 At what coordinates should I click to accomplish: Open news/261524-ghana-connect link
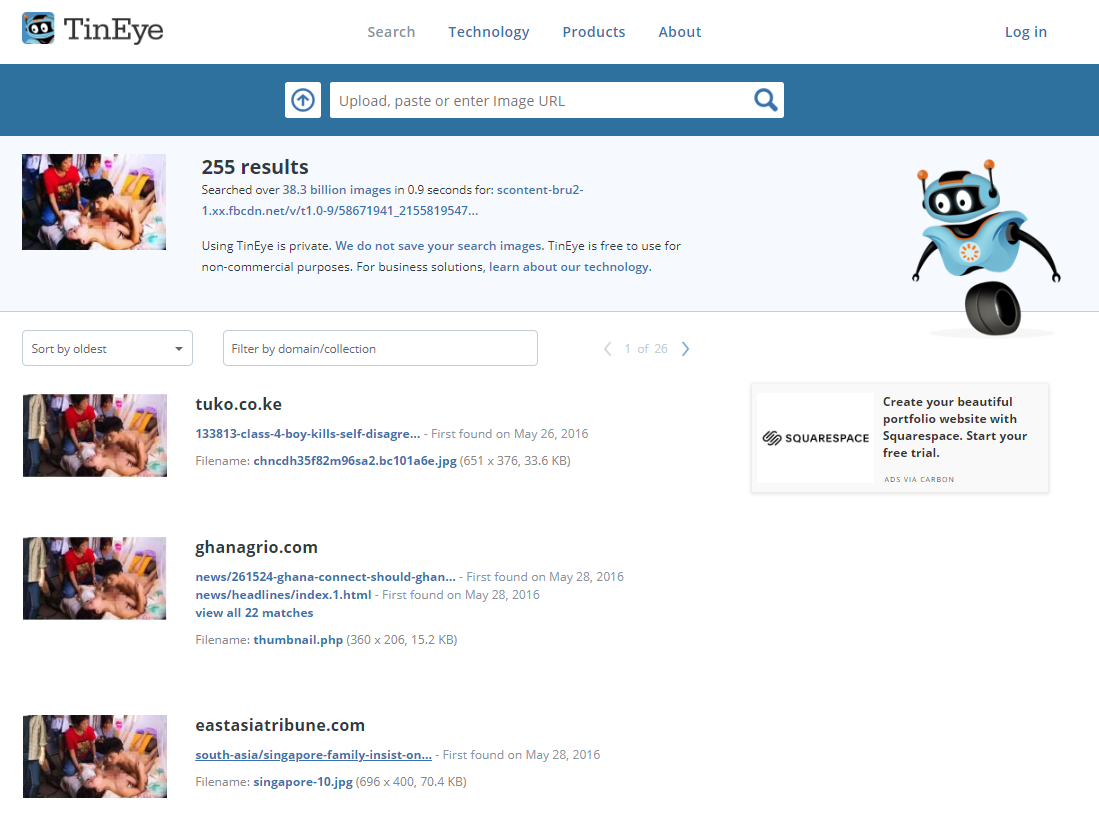[325, 577]
